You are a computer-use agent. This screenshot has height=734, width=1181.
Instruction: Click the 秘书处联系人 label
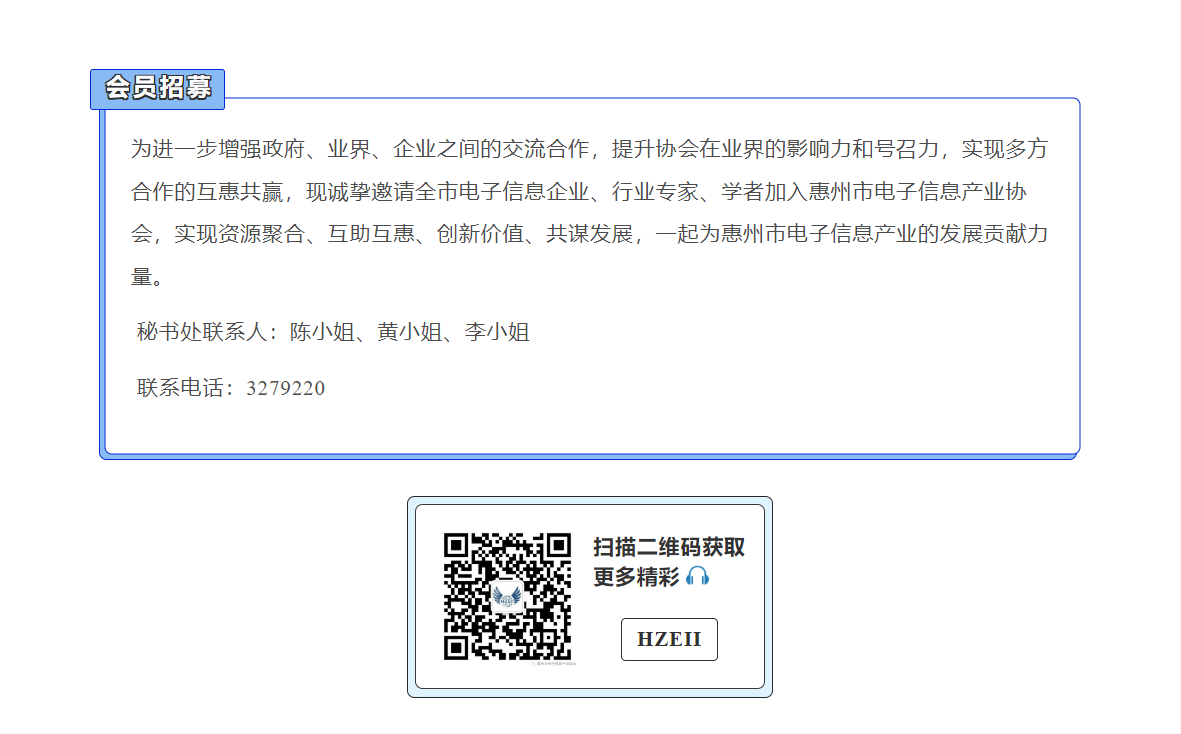click(x=202, y=333)
